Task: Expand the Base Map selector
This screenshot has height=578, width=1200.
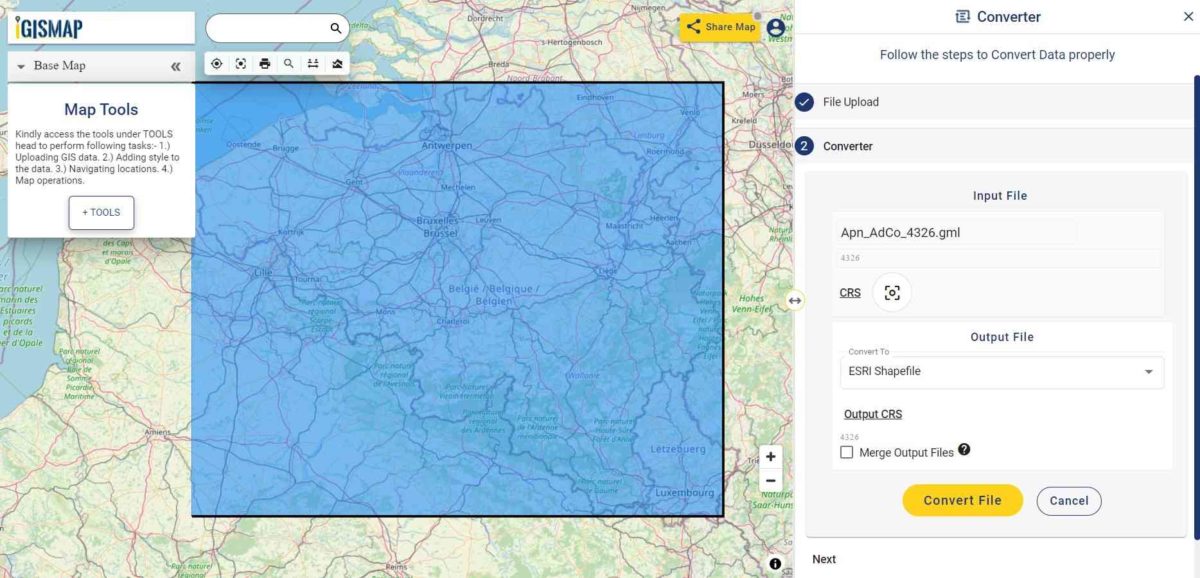Action: (22, 65)
